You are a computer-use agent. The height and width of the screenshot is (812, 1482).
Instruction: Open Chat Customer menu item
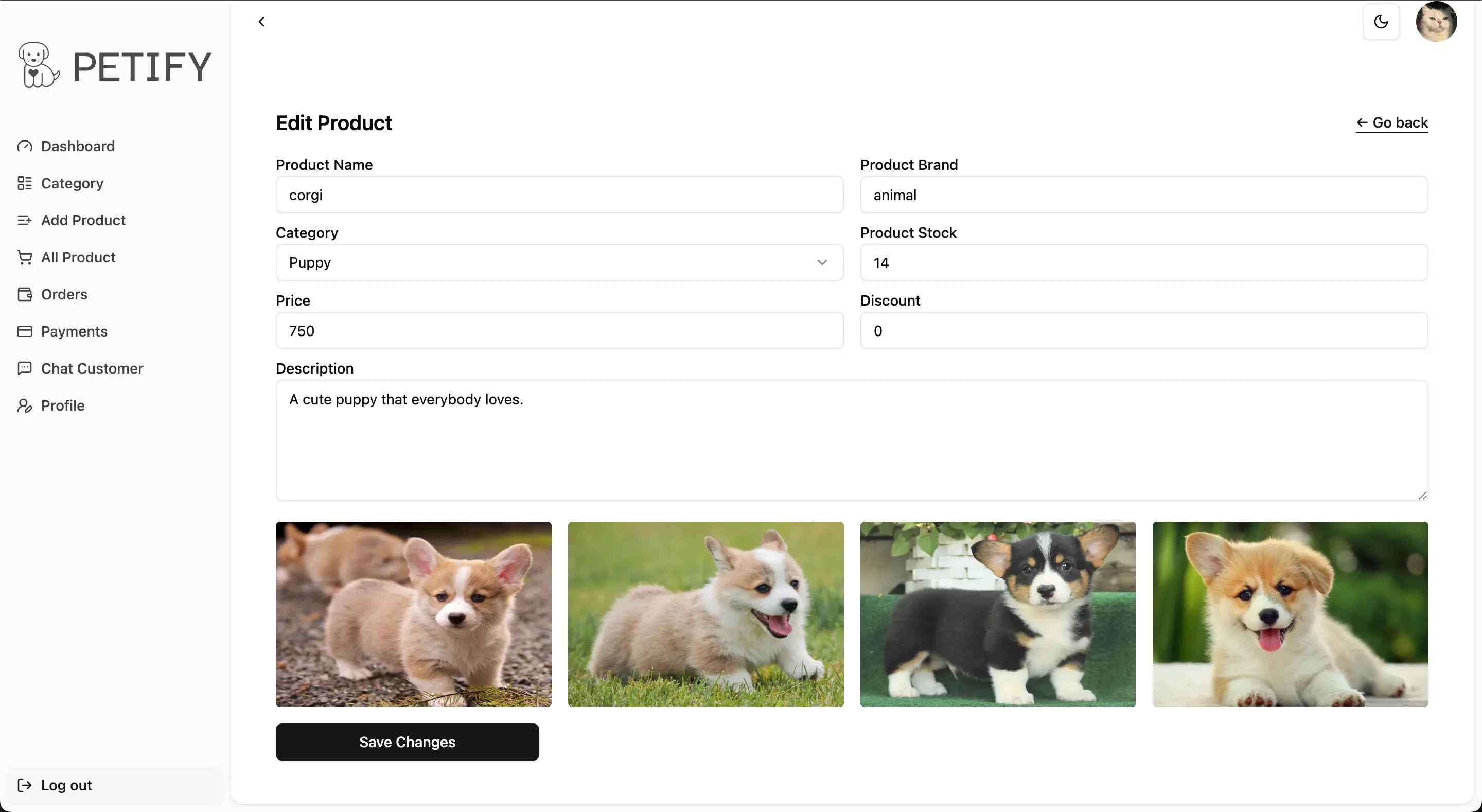92,368
